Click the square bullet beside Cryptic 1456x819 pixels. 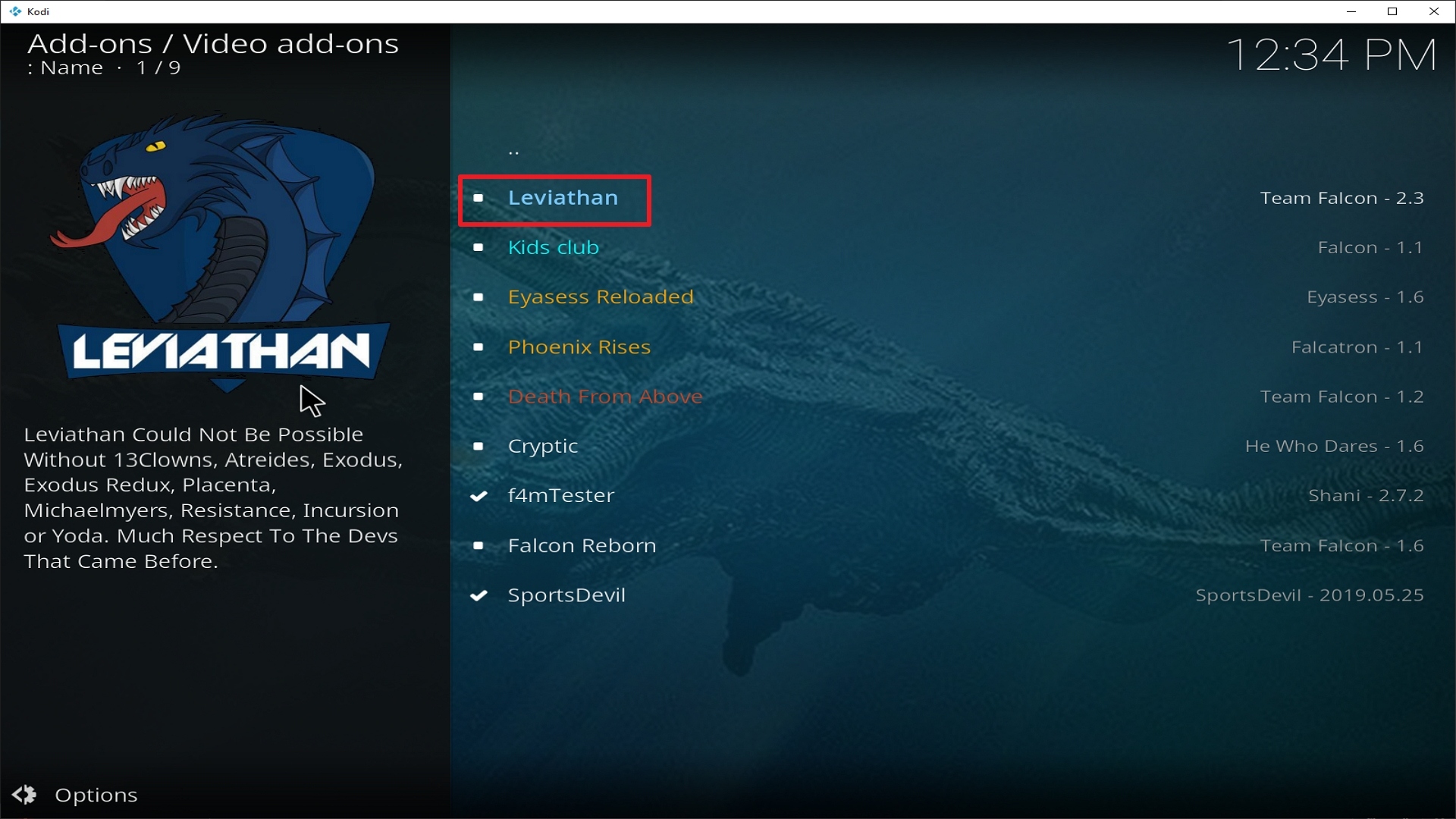[479, 446]
